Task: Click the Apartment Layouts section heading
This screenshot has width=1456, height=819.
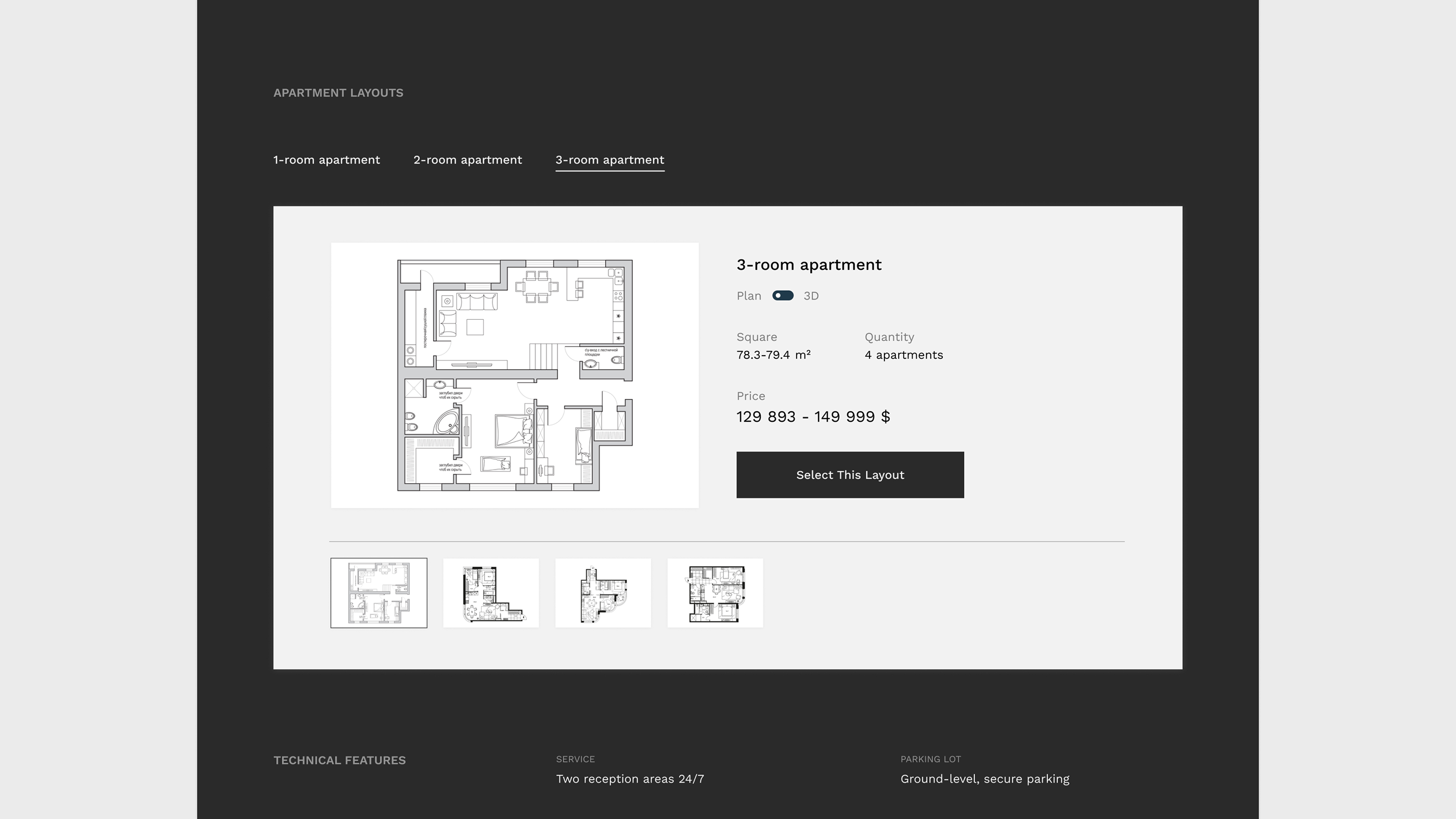Action: (338, 93)
